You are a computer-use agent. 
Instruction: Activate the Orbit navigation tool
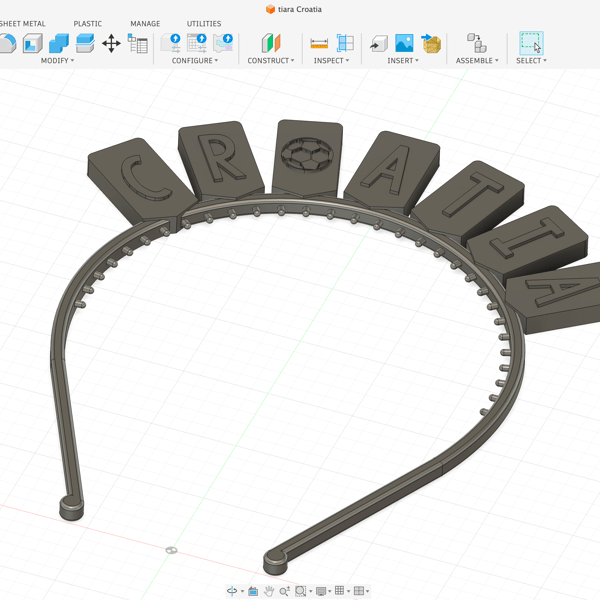click(x=232, y=591)
